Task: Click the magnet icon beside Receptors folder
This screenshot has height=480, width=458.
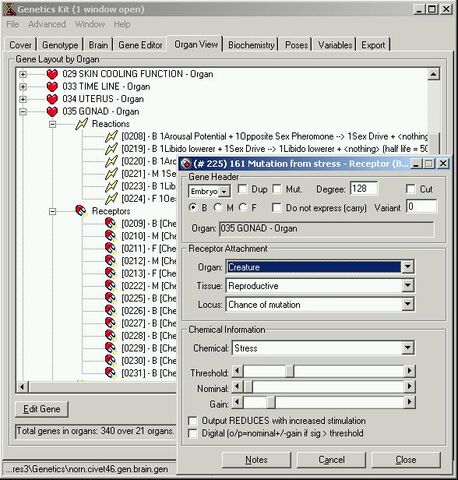Action: point(81,211)
